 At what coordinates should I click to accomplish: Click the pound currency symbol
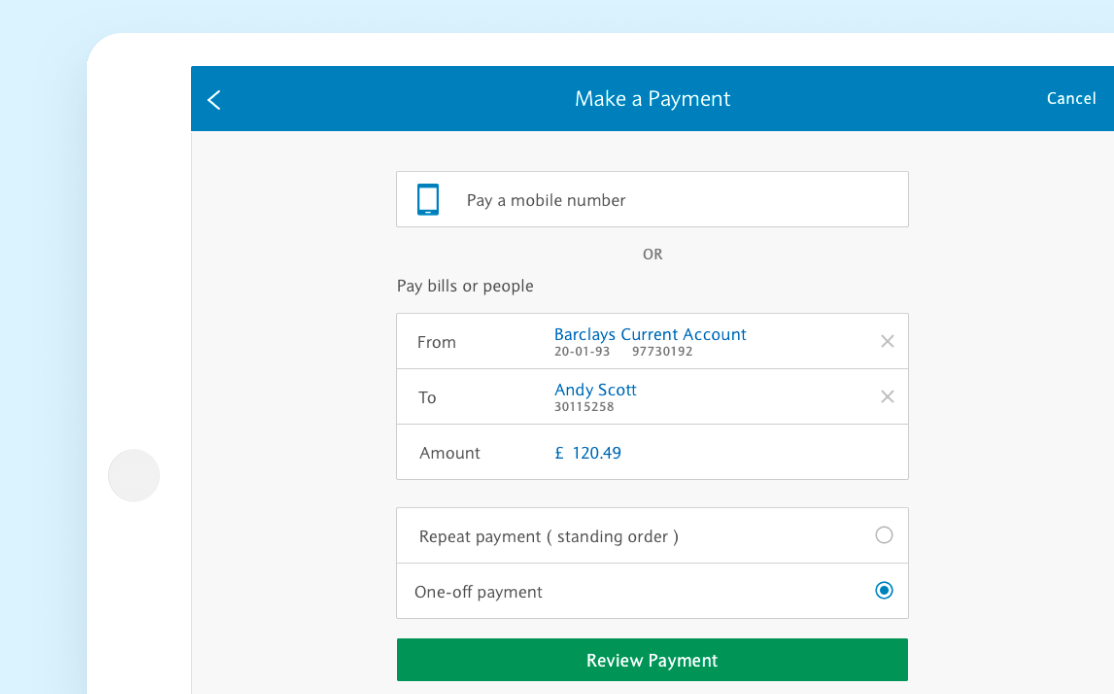pos(559,453)
